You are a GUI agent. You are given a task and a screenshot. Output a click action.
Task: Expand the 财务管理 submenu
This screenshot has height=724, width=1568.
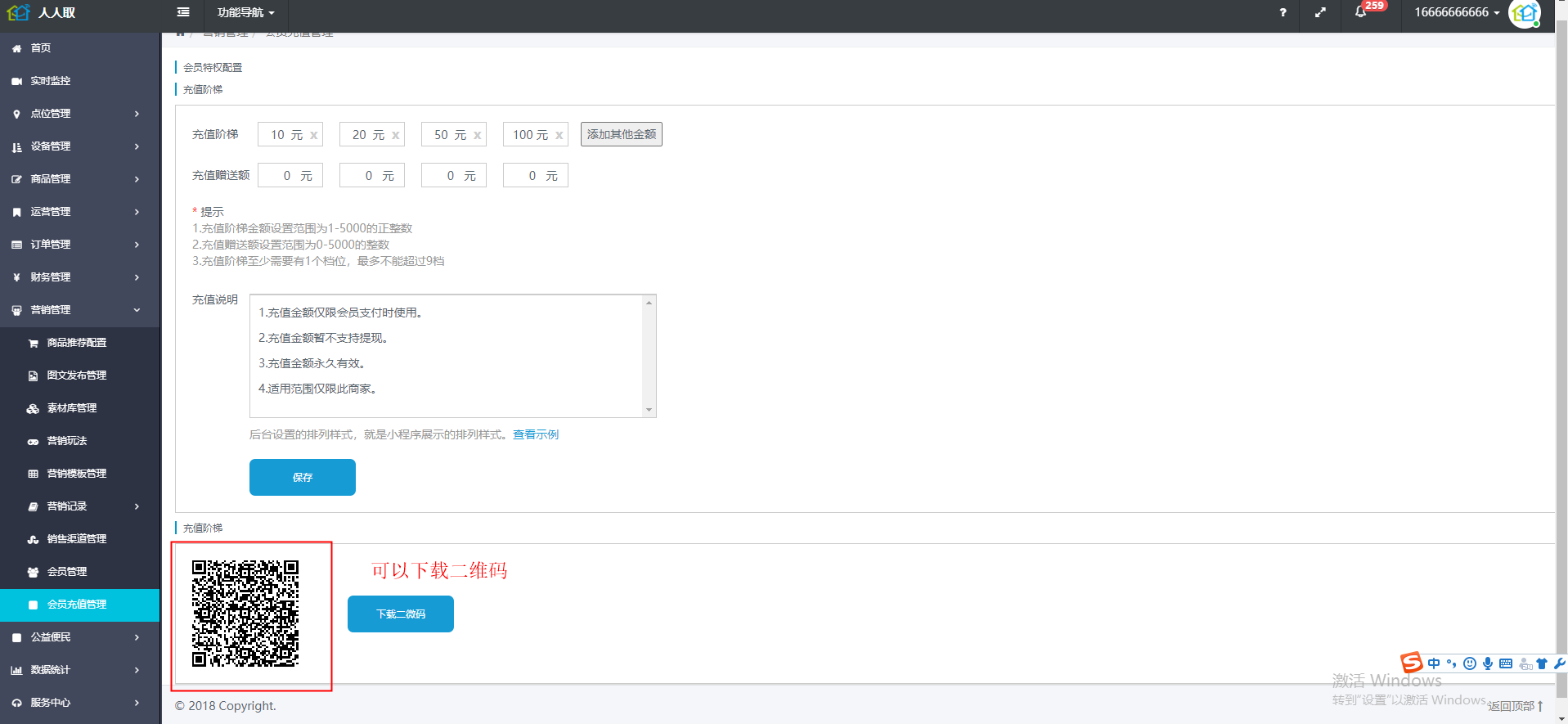pos(137,277)
